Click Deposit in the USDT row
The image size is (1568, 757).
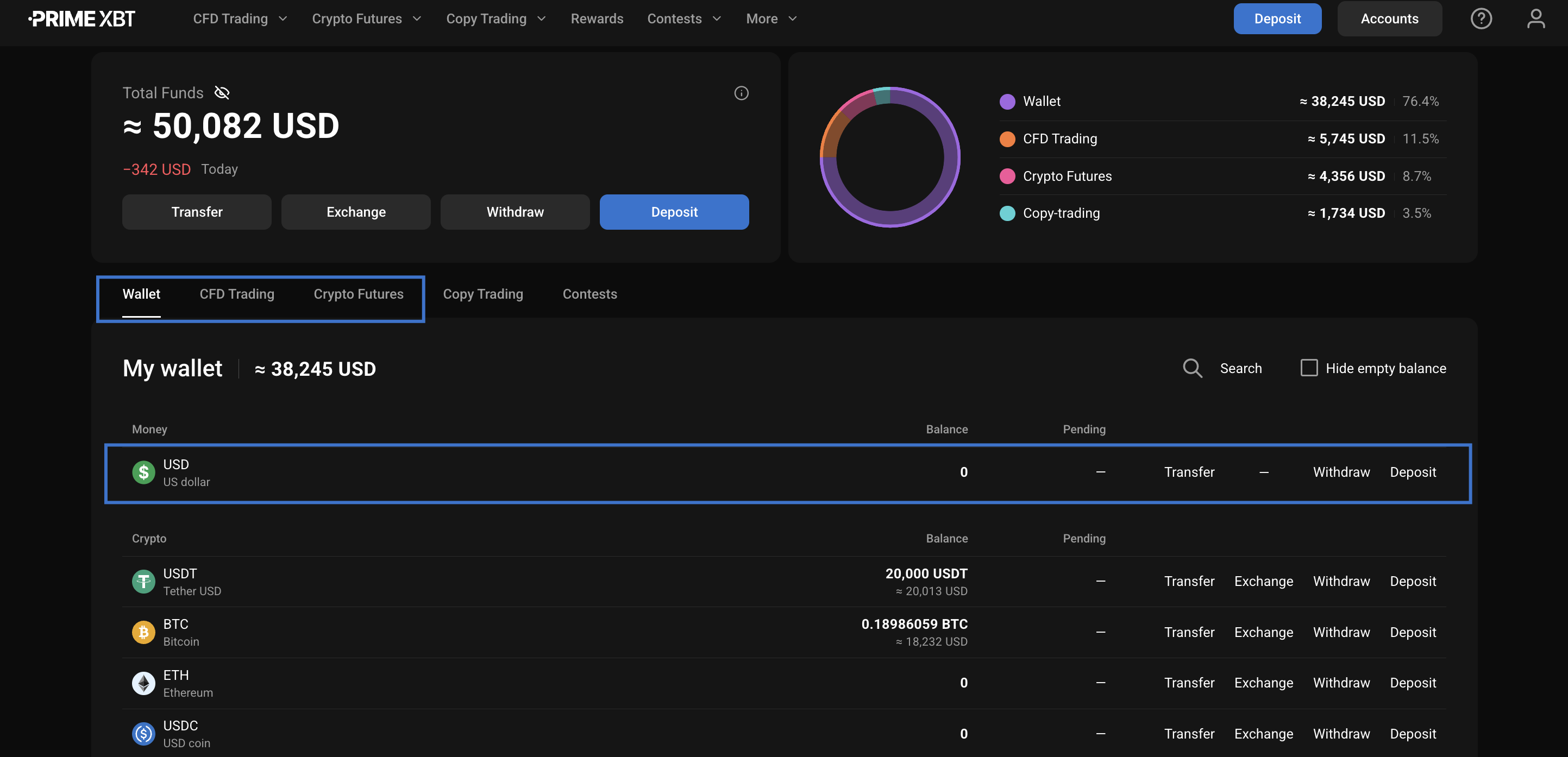click(x=1412, y=582)
